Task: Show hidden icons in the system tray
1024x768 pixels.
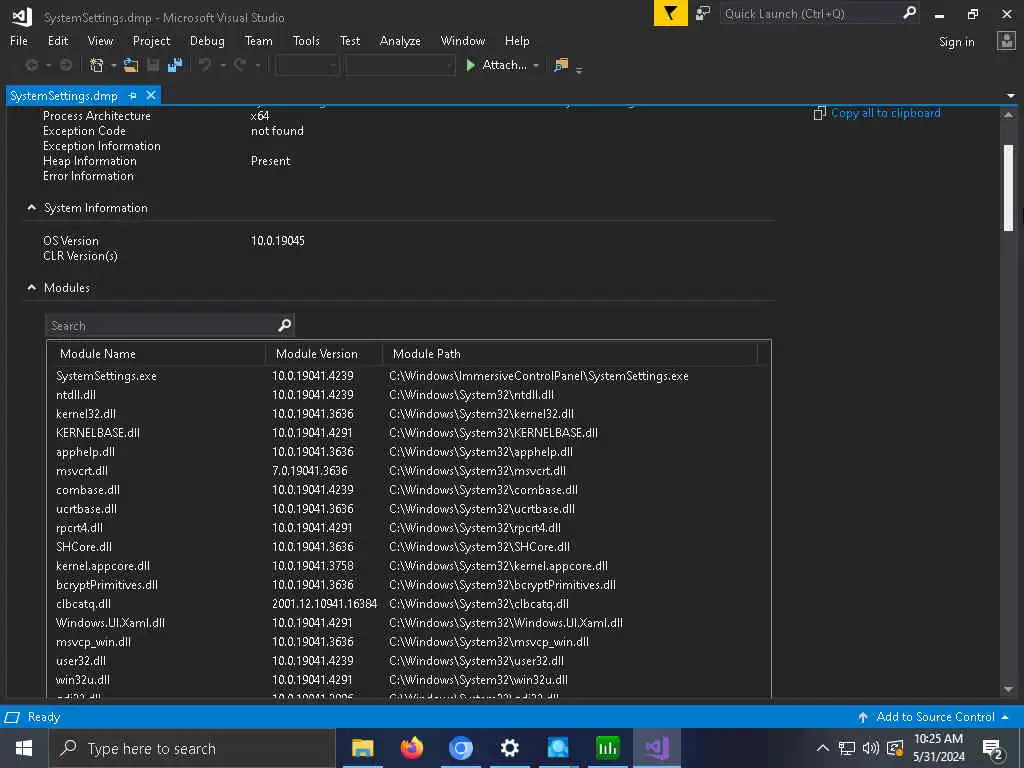Action: coord(822,748)
